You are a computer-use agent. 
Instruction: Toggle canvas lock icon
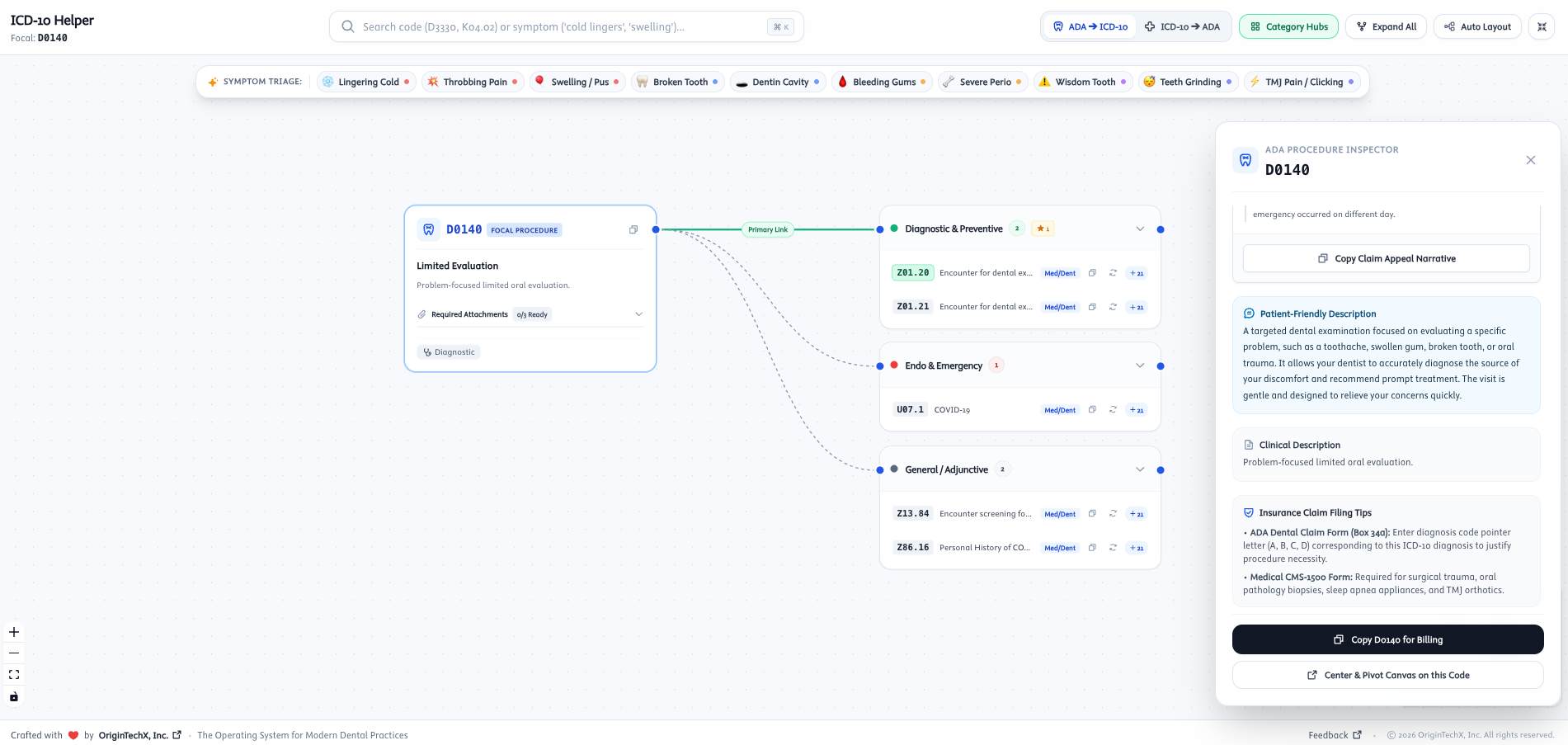[x=14, y=696]
